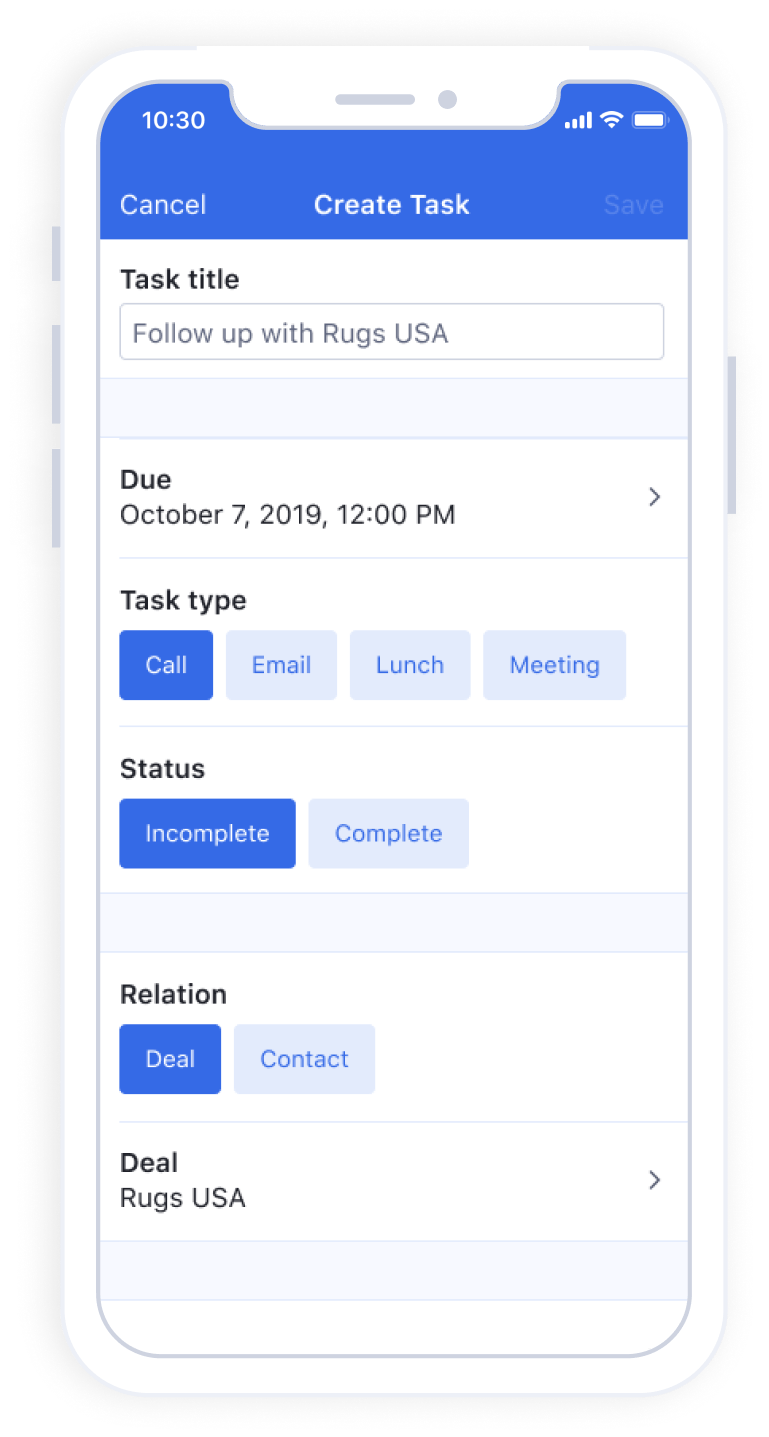
Task: Tap the battery indicator icon
Action: pos(649,120)
